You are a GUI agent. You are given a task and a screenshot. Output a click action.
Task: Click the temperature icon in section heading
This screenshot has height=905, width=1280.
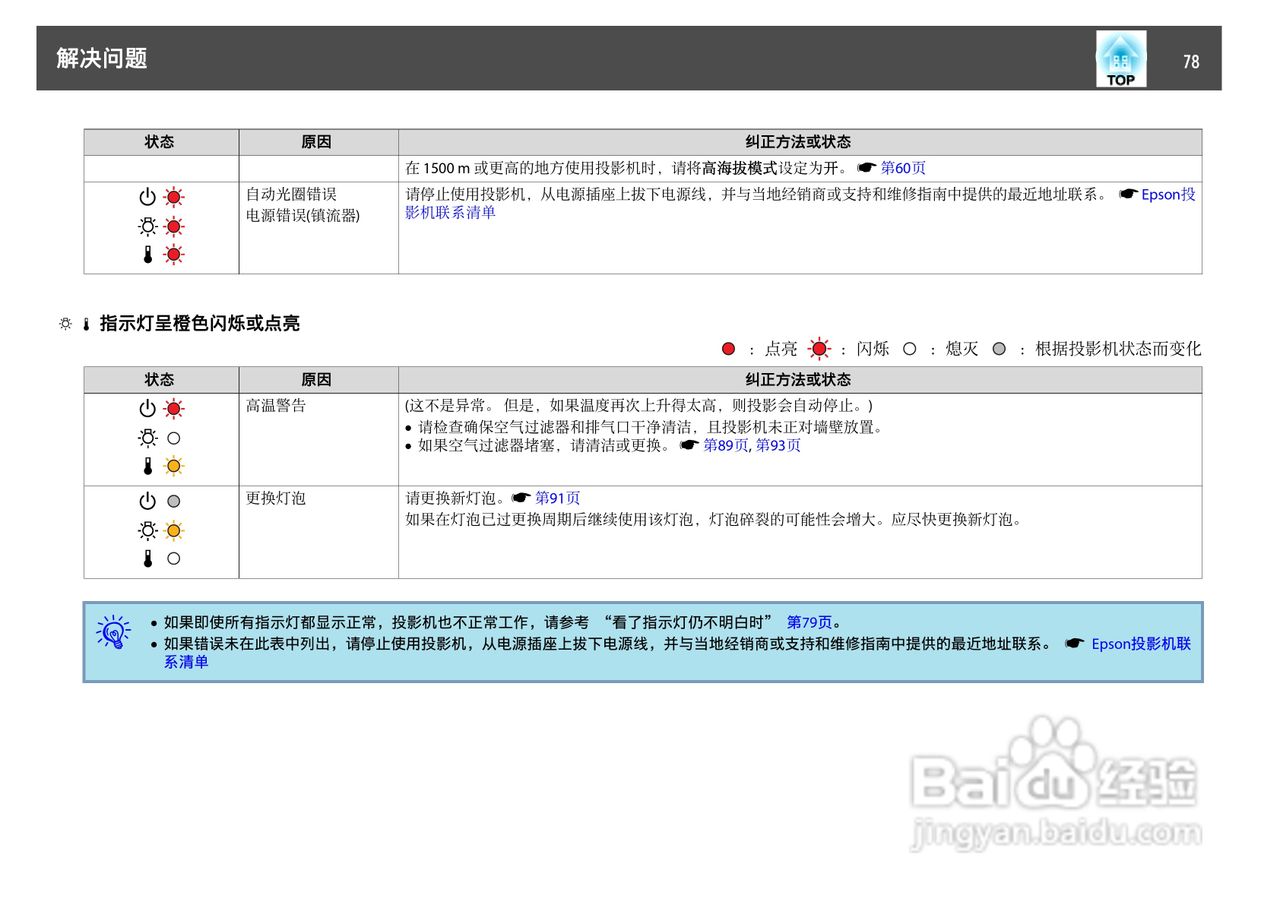coord(85,323)
